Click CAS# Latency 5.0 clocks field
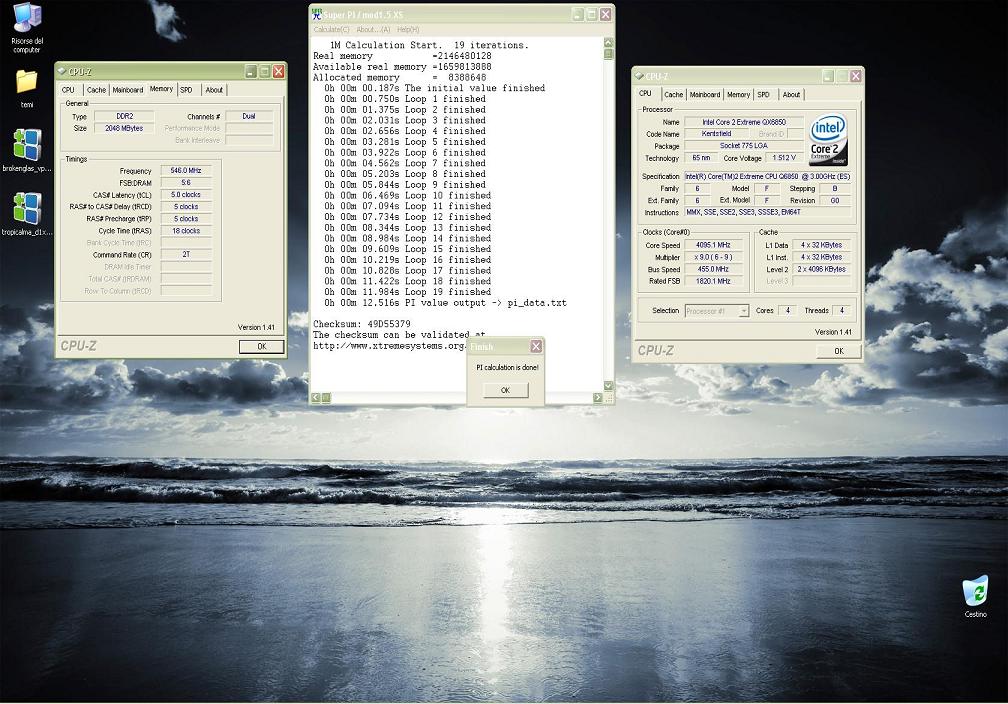This screenshot has width=1008, height=704. tap(186, 195)
